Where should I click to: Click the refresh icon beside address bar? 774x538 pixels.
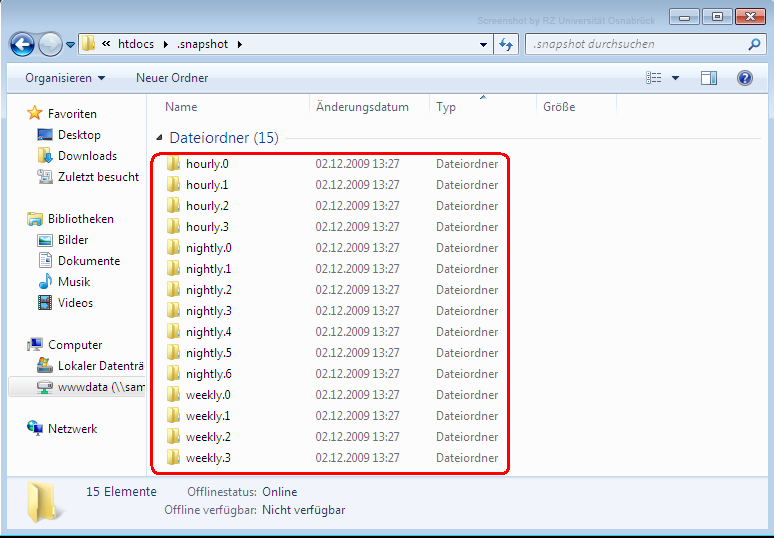point(506,44)
